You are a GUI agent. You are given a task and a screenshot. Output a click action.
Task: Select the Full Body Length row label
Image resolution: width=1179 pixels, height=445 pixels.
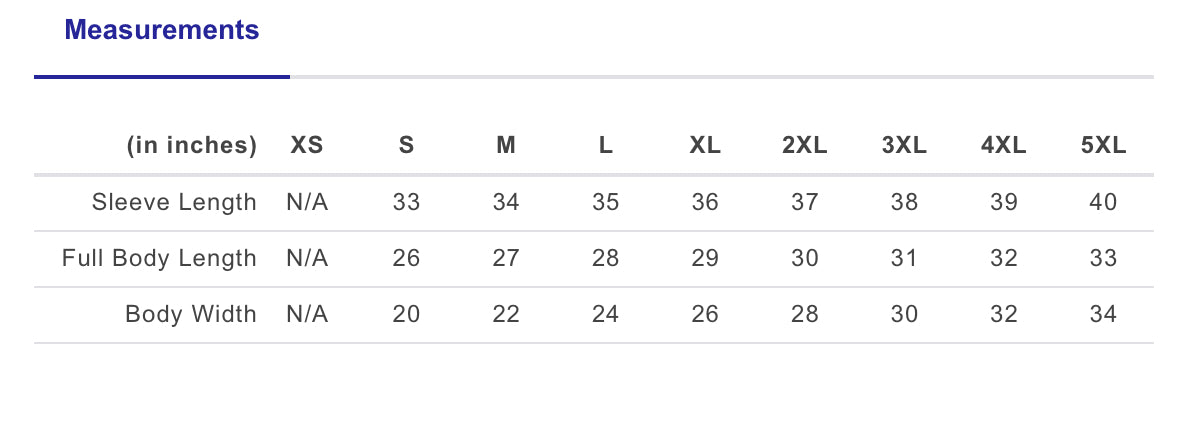pyautogui.click(x=159, y=259)
